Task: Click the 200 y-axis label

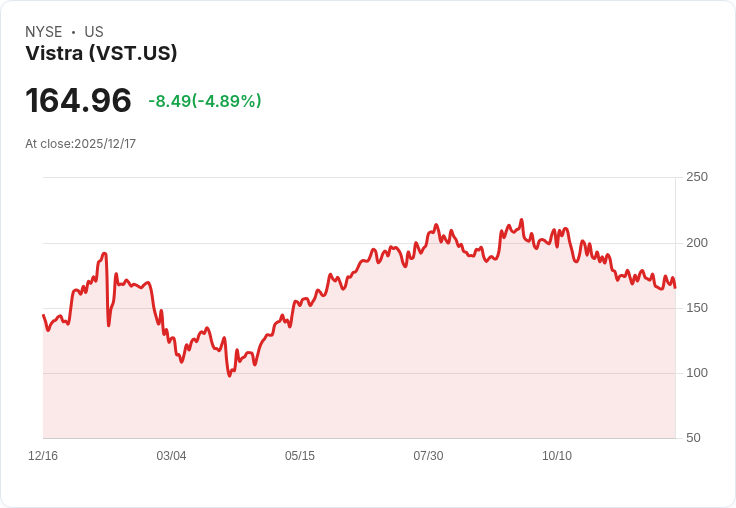Action: tap(697, 243)
